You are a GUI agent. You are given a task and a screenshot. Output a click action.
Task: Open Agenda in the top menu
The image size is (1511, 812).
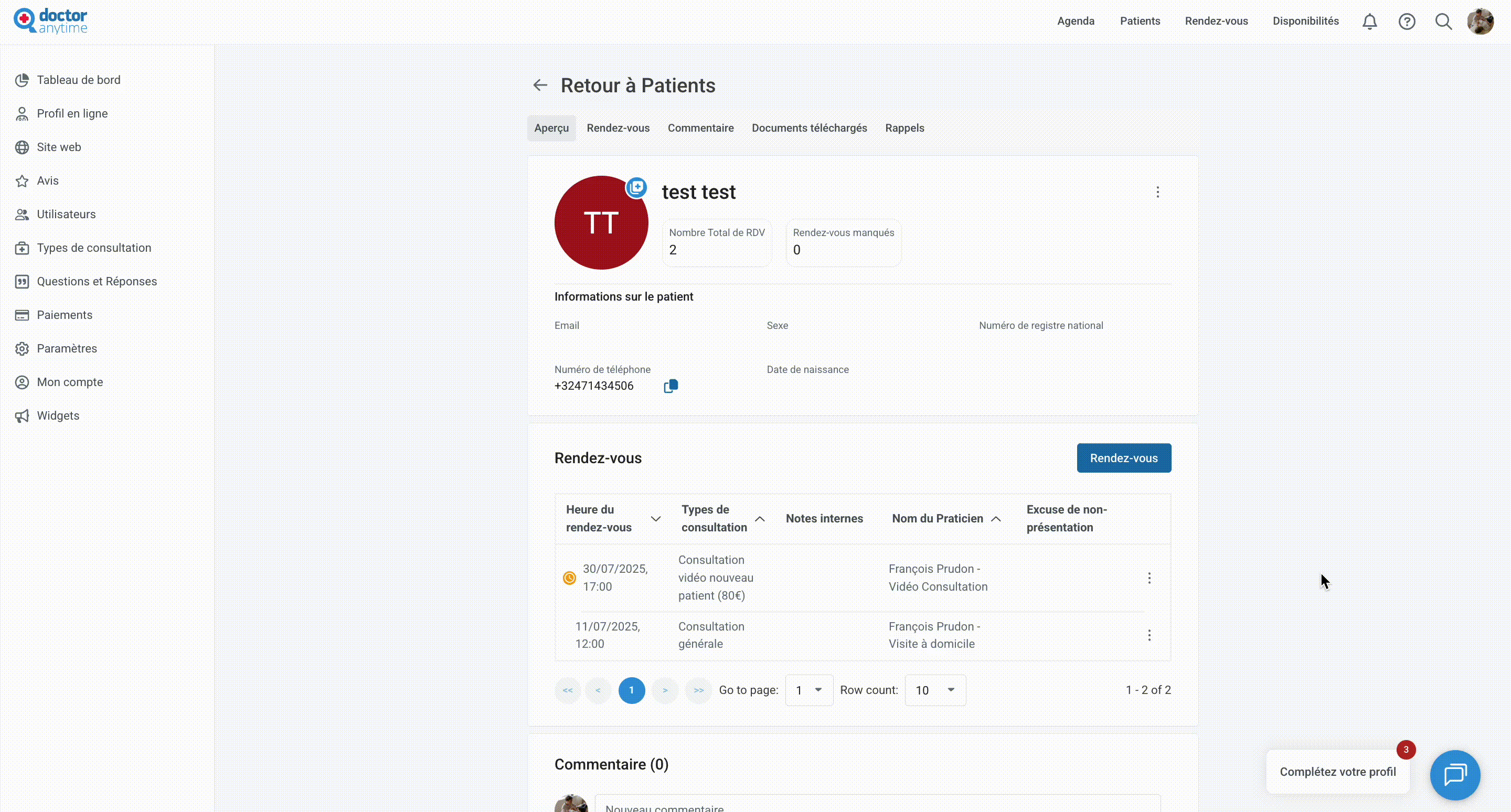(1075, 21)
